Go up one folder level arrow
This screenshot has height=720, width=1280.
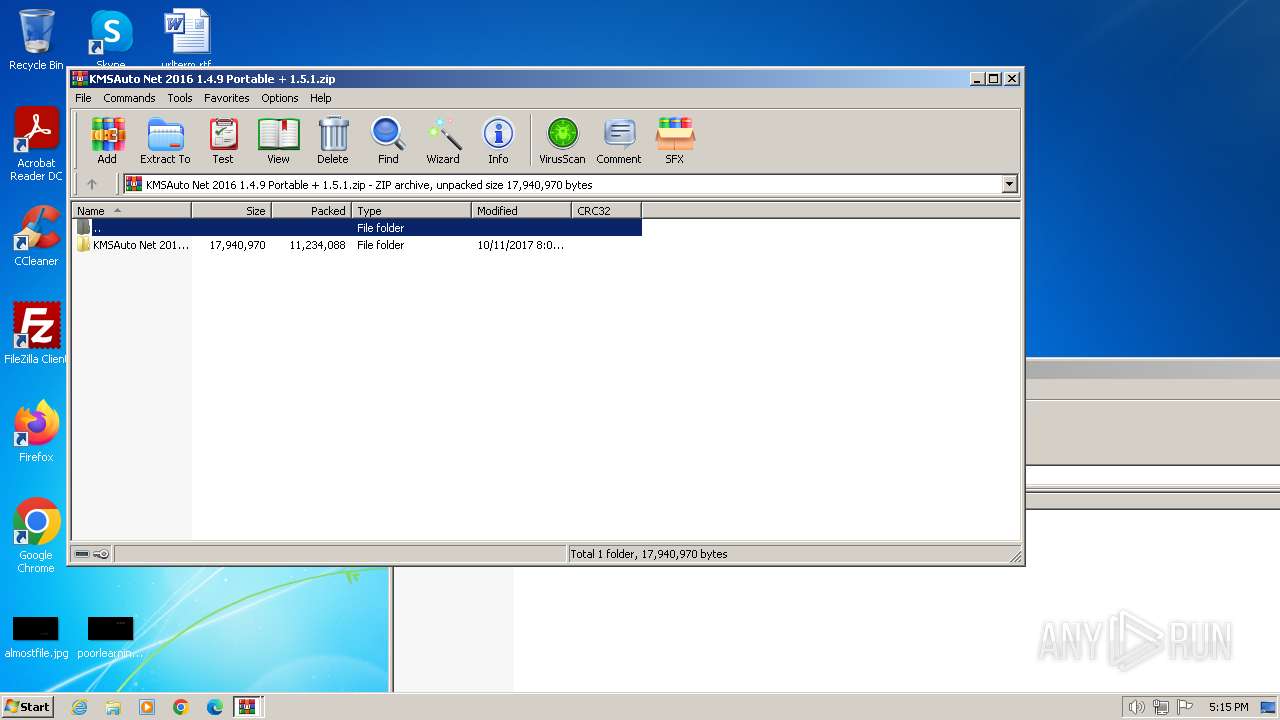coord(92,184)
